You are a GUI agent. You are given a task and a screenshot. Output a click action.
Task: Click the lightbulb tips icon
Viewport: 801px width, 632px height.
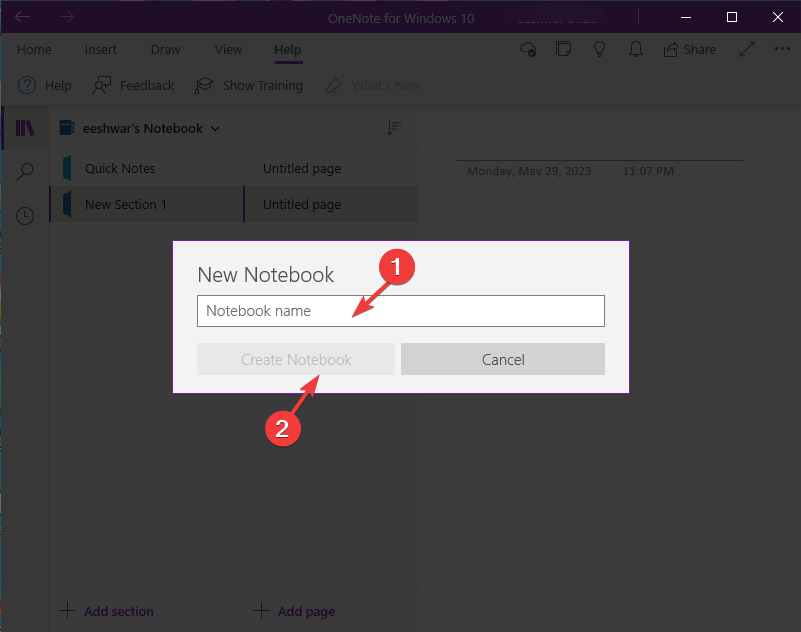click(x=599, y=49)
